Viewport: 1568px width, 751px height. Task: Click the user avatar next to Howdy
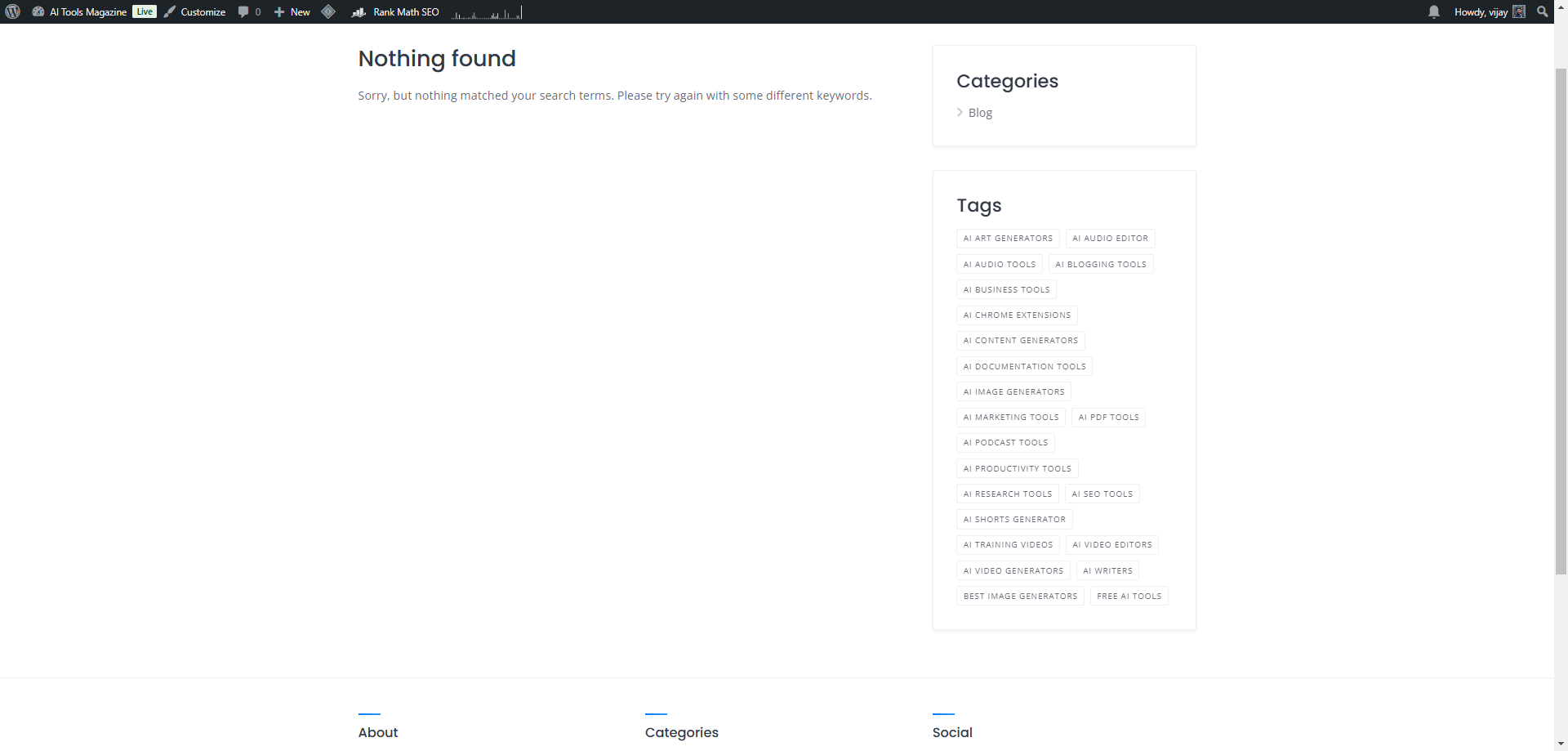click(x=1519, y=11)
